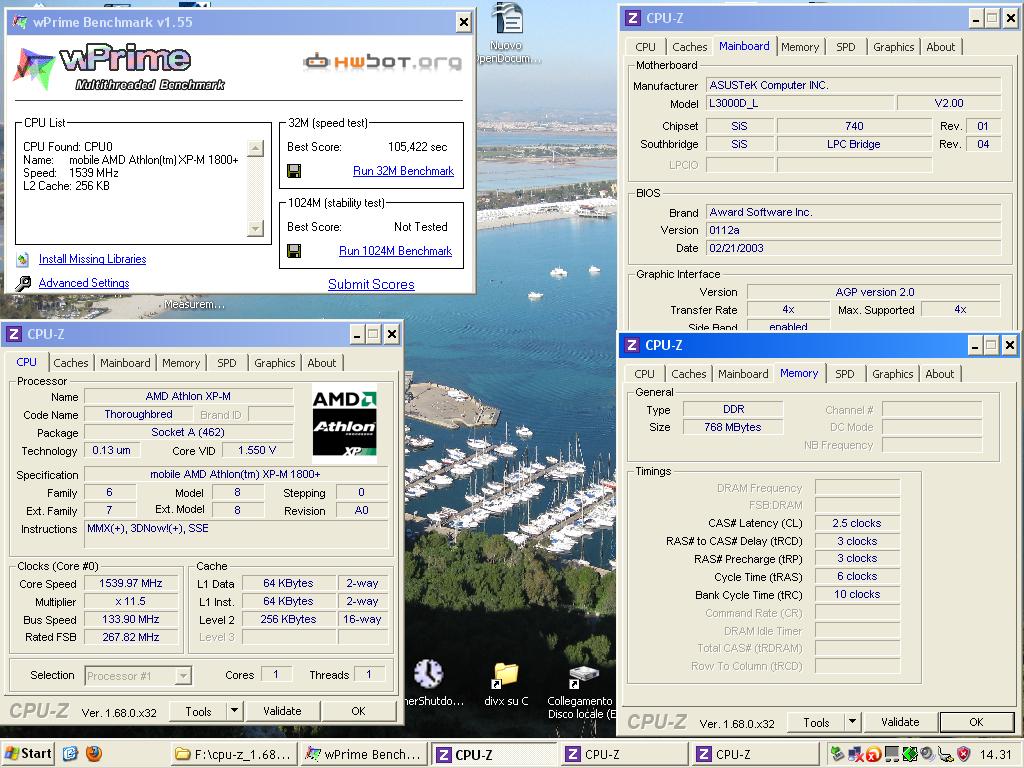The image size is (1024, 768).
Task: Click the floppy save icon for 32M score
Action: pos(294,171)
